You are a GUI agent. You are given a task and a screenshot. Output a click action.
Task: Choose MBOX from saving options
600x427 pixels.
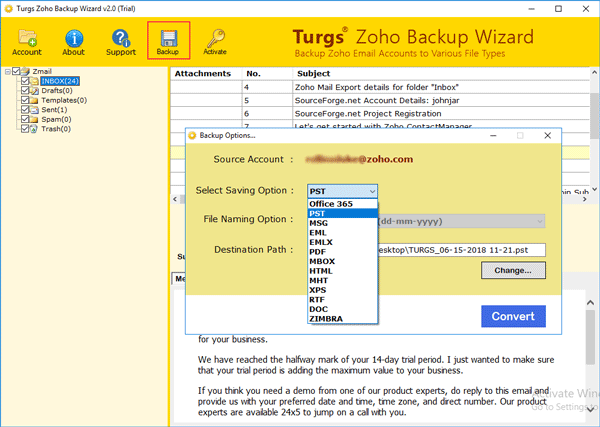pyautogui.click(x=342, y=261)
